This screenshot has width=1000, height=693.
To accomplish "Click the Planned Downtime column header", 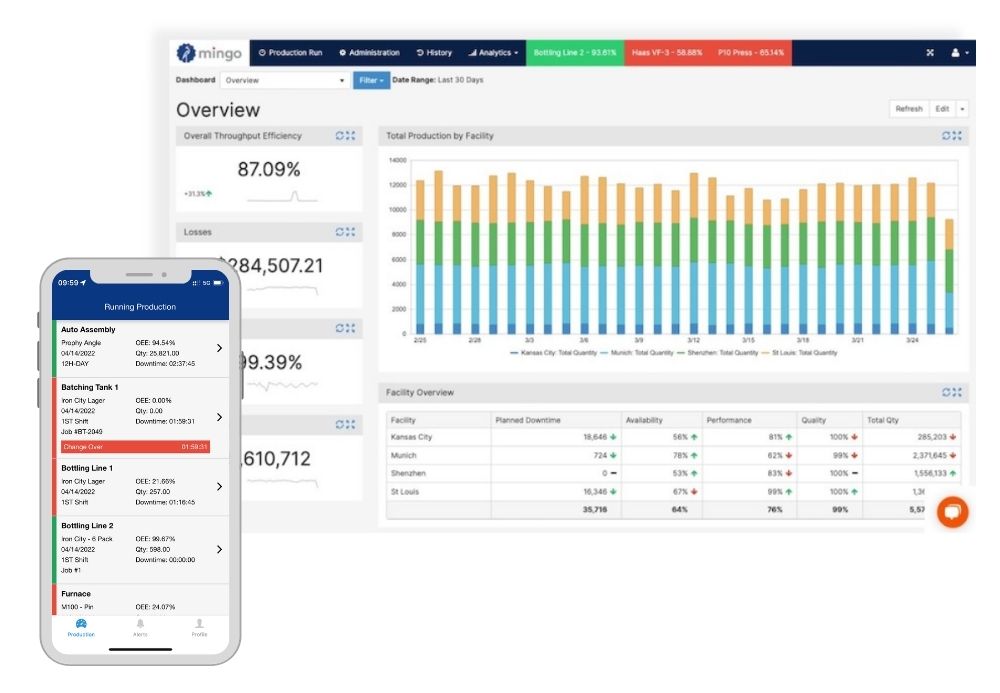I will (x=556, y=419).
